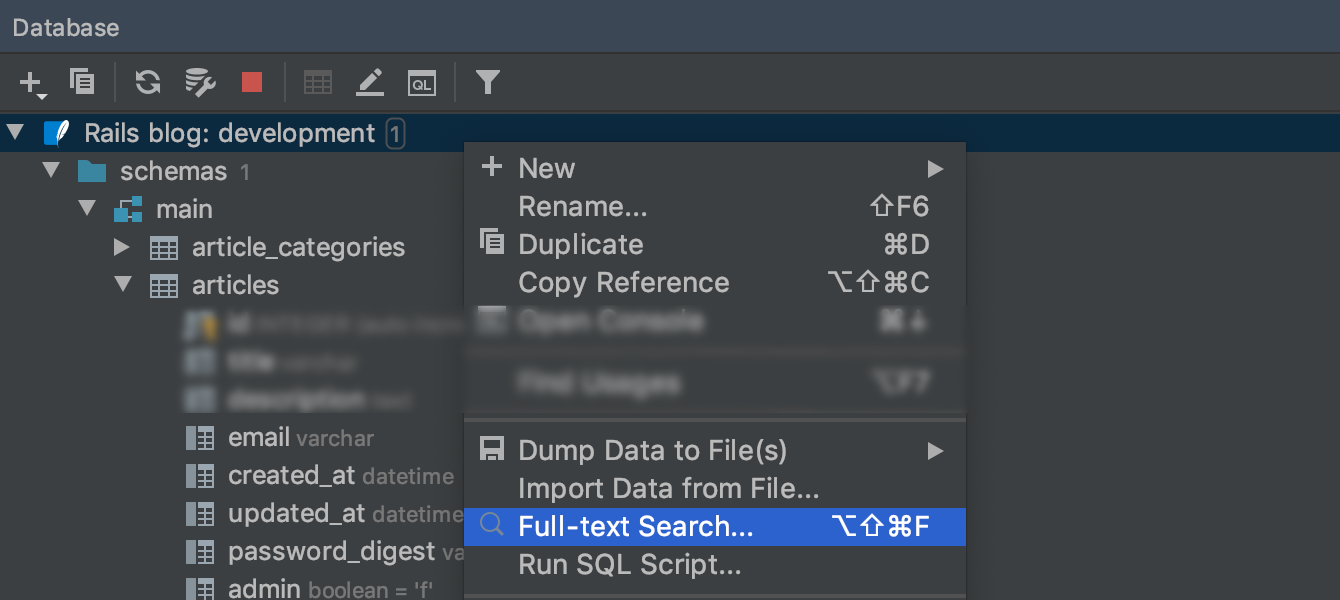The image size is (1340, 600).
Task: Click the duplicate data source toolbar icon
Action: click(x=82, y=82)
